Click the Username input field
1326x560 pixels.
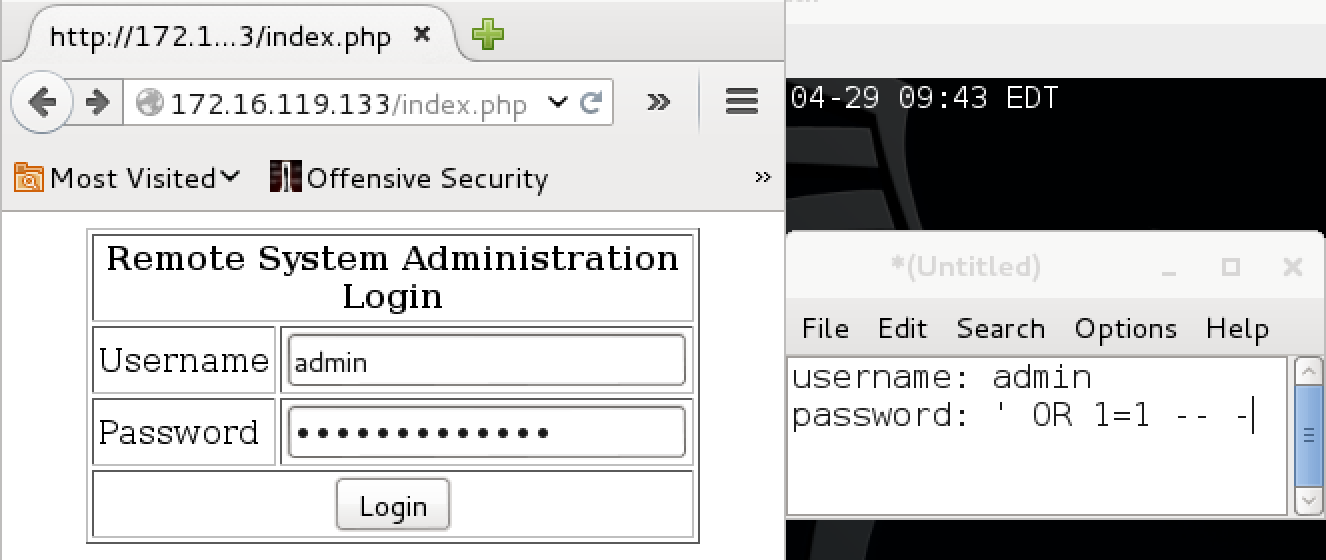487,361
